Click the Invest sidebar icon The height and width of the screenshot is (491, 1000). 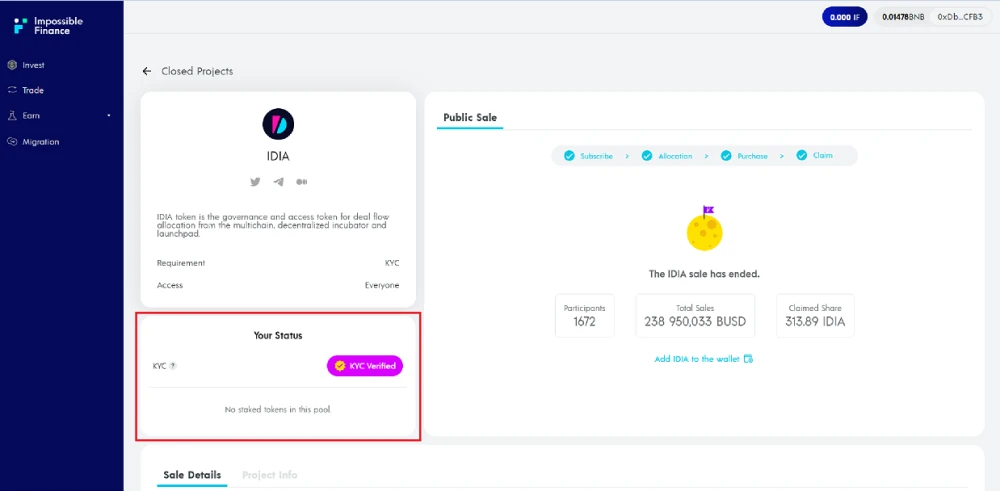[x=11, y=65]
